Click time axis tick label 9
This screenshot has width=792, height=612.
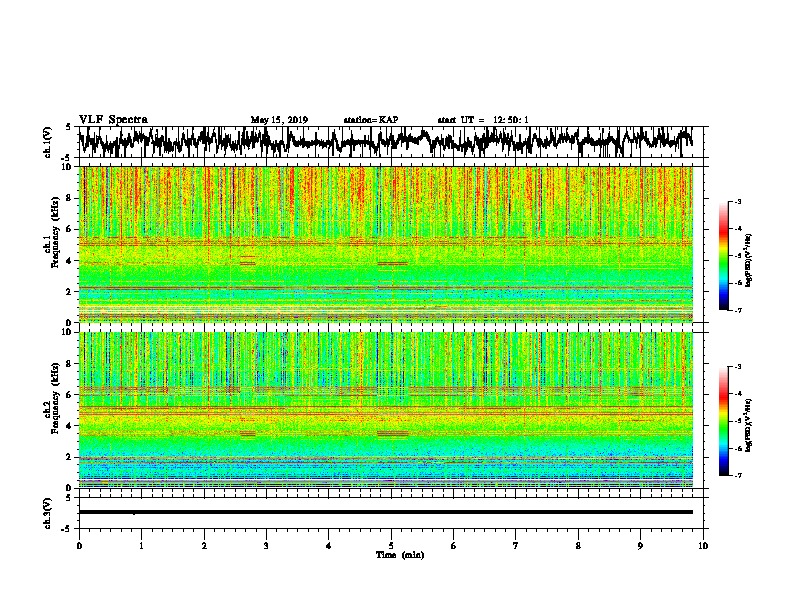(x=640, y=546)
